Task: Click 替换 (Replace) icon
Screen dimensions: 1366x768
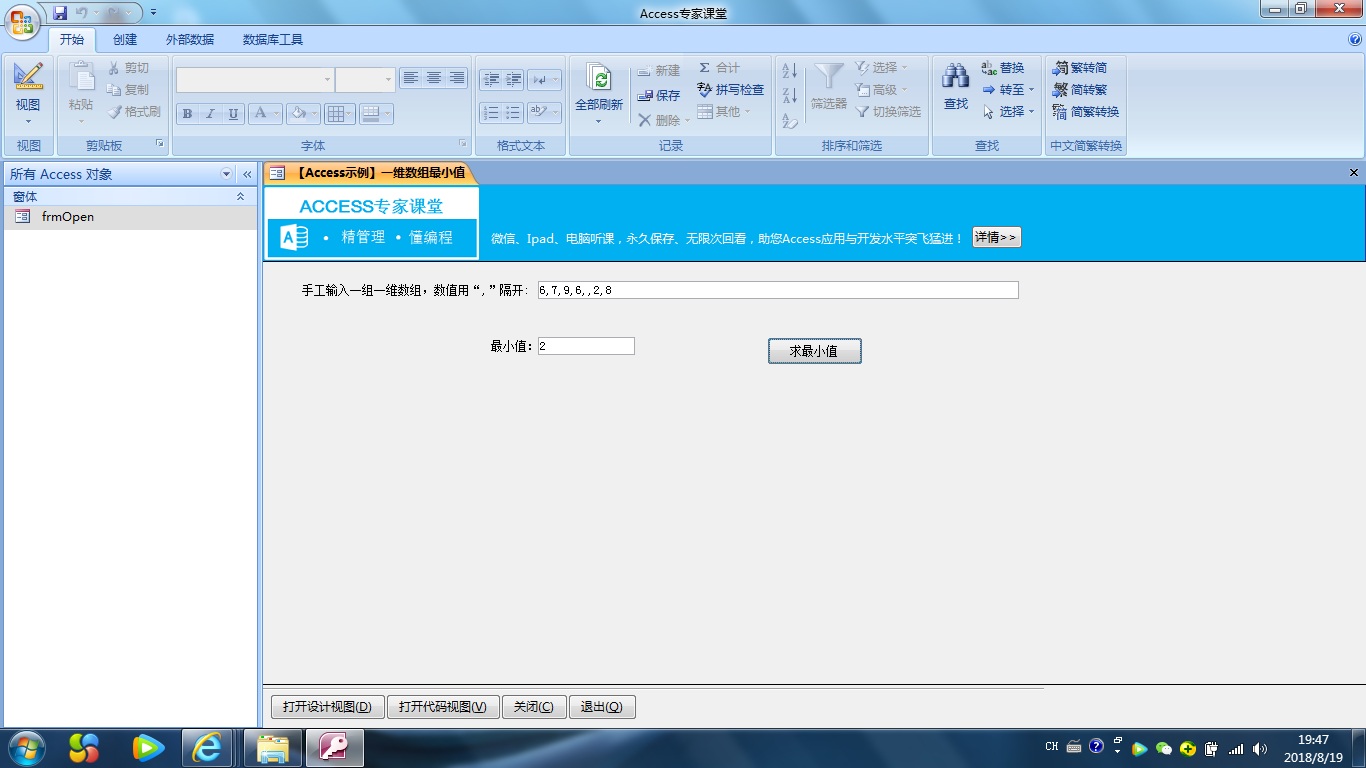Action: 989,68
